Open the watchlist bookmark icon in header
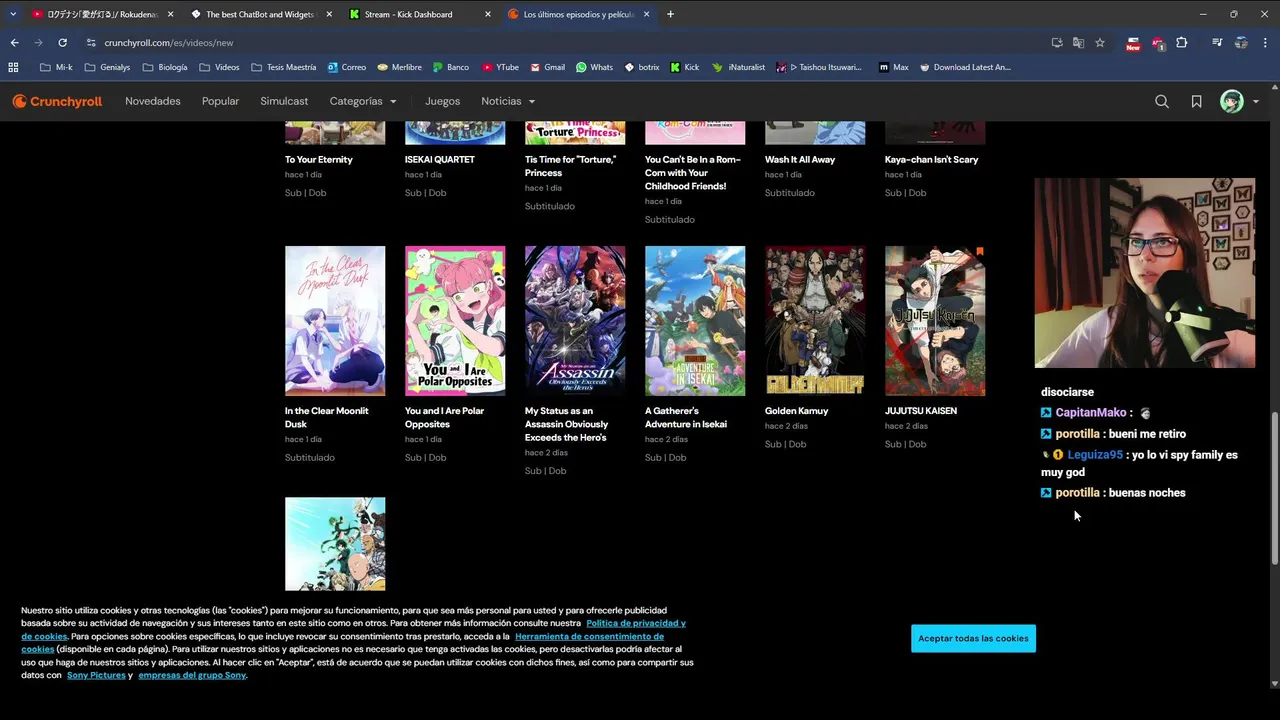1280x720 pixels. click(x=1196, y=101)
